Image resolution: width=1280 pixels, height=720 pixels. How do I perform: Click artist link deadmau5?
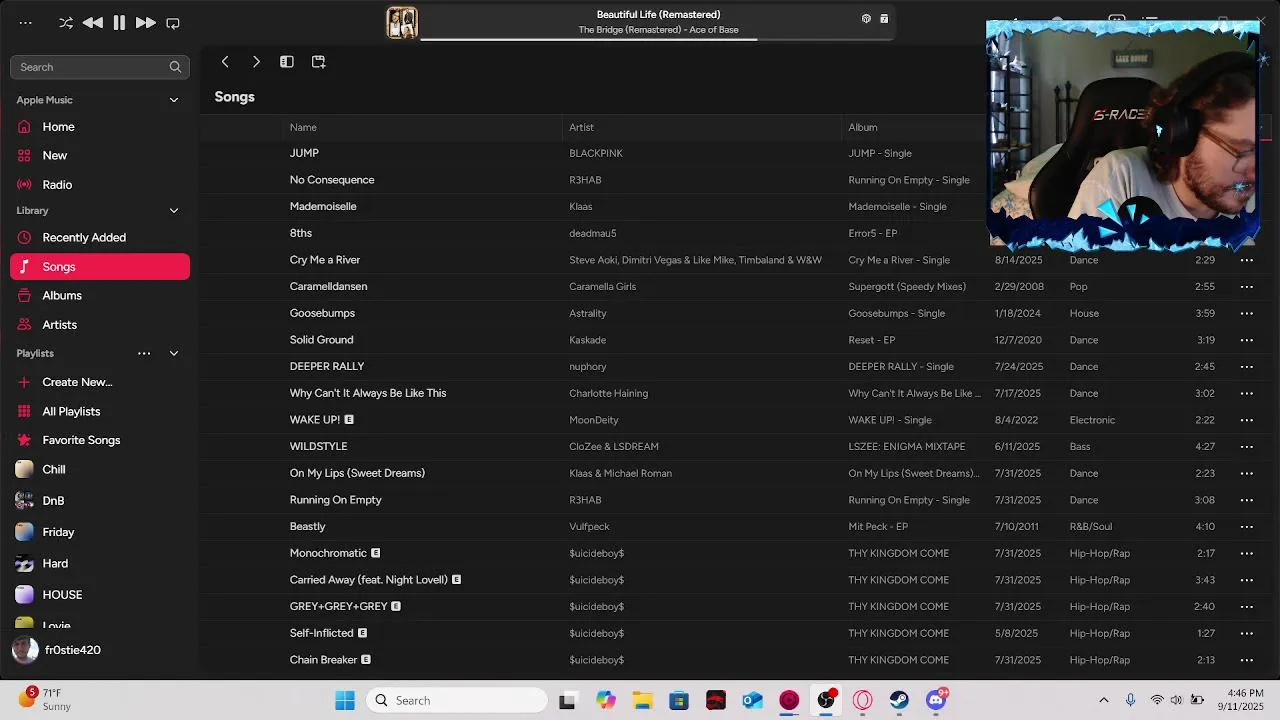click(593, 233)
